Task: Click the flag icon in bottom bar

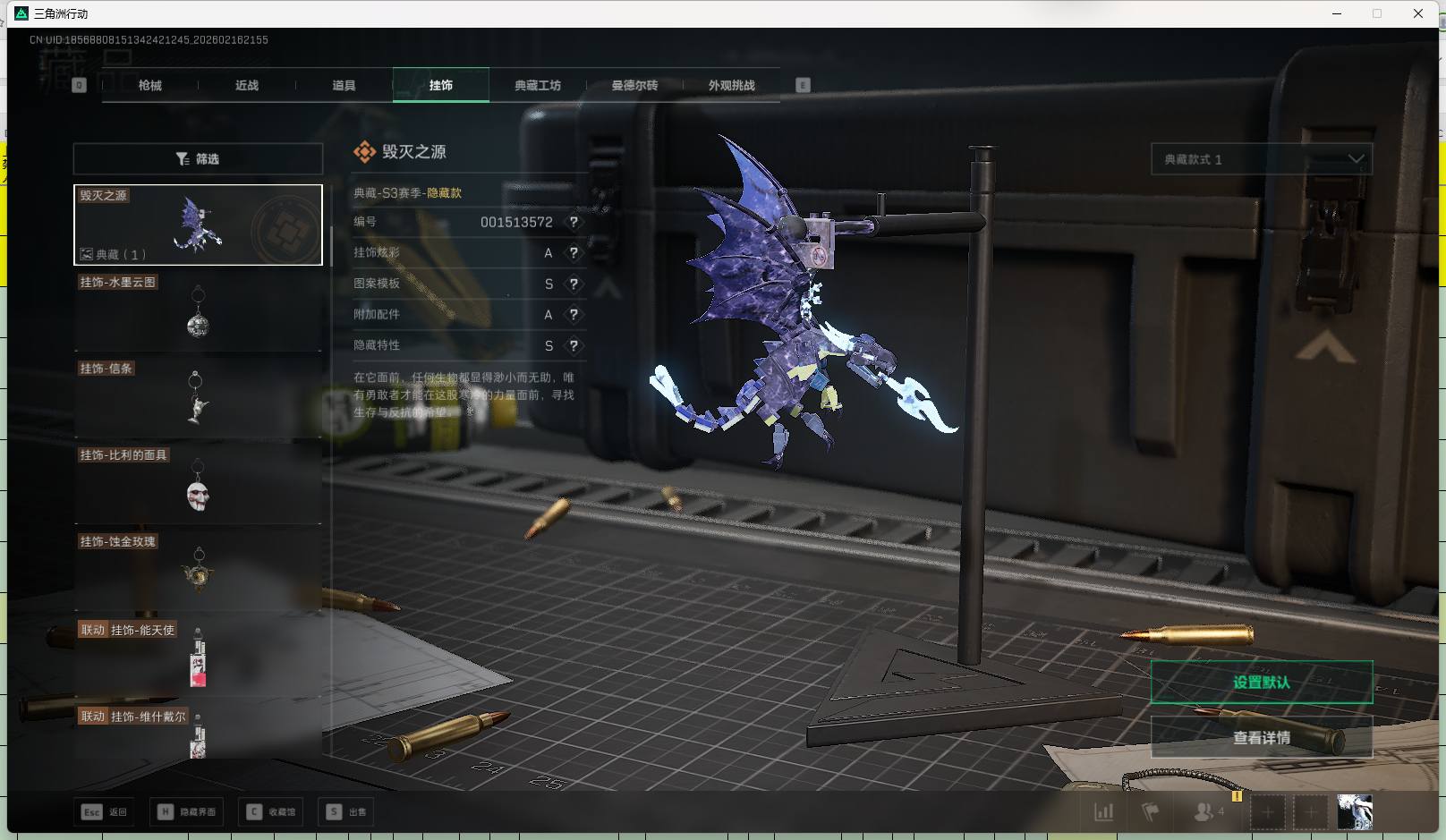Action: click(1151, 812)
